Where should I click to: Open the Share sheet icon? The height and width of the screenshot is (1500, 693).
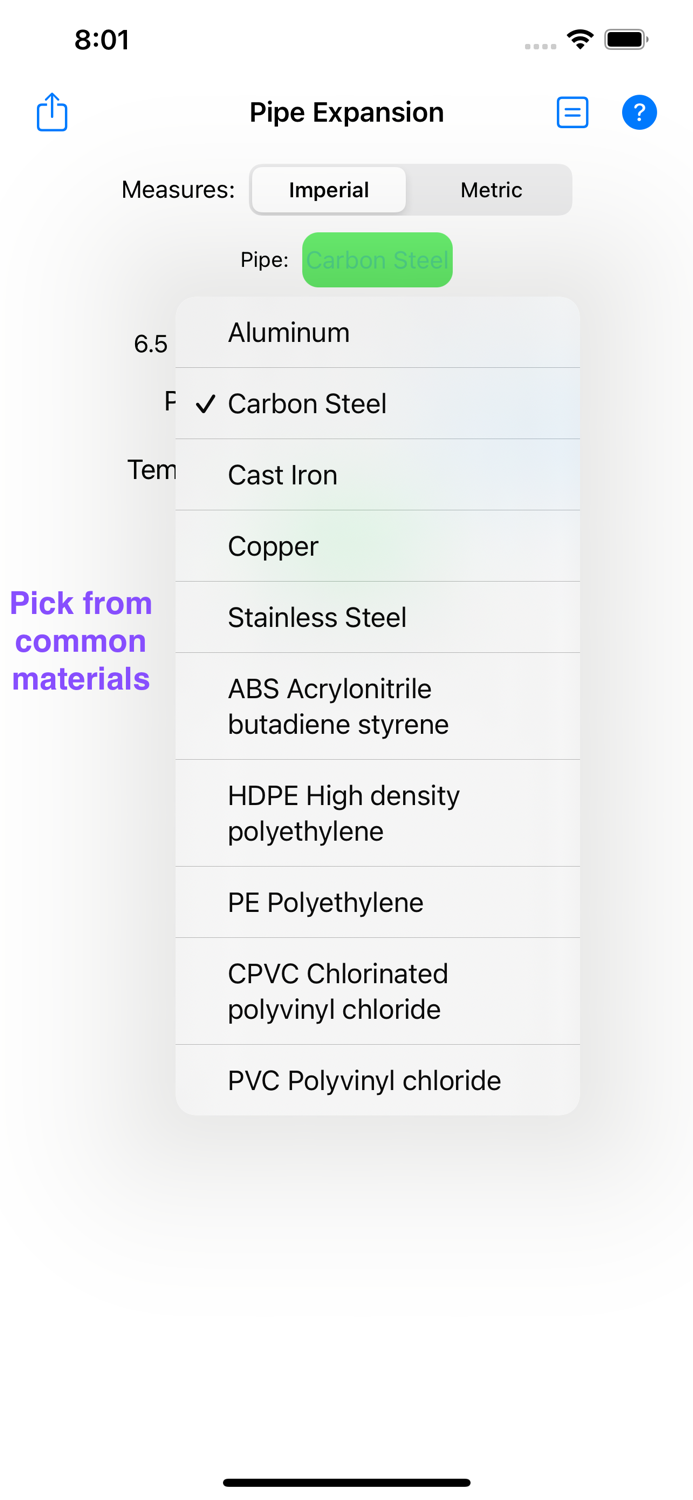51,112
